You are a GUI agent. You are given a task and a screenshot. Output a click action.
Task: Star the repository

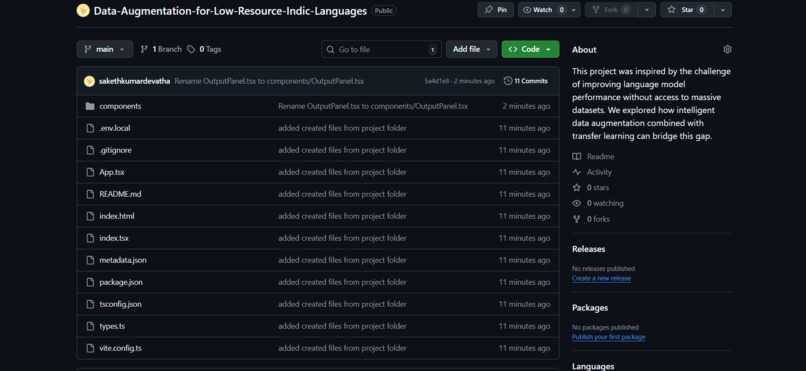pyautogui.click(x=686, y=10)
